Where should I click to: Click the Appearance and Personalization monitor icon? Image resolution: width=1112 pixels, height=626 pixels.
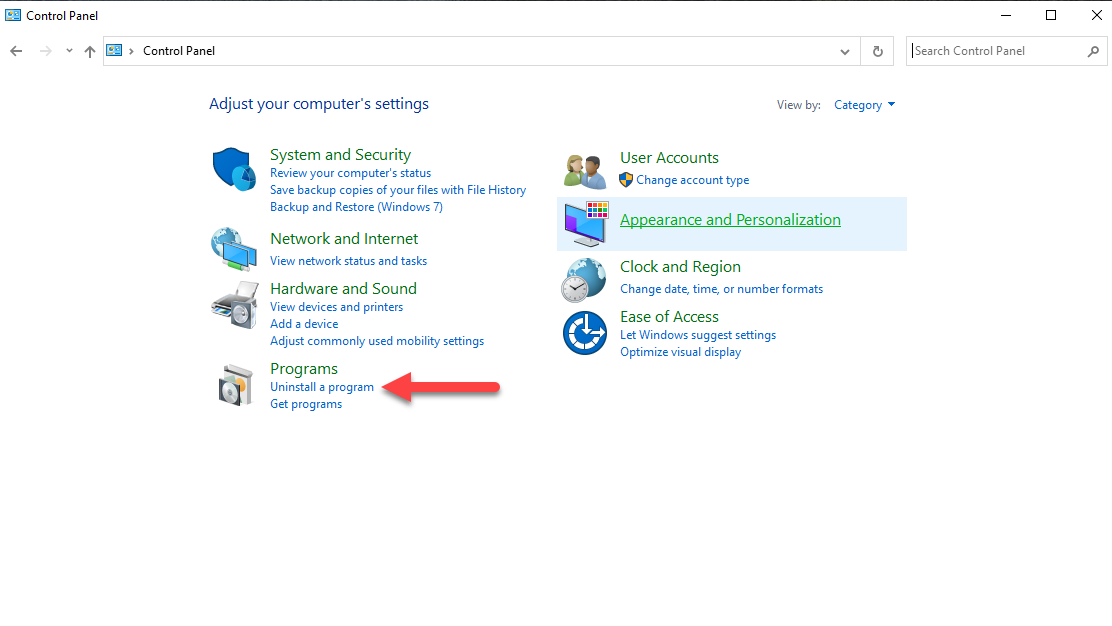coord(586,223)
